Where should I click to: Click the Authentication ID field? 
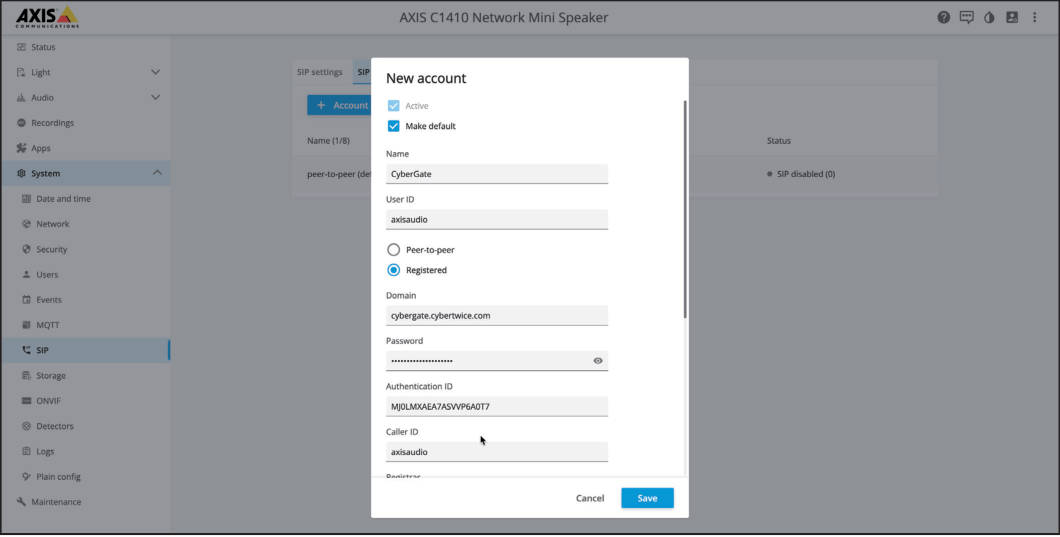[x=497, y=406]
